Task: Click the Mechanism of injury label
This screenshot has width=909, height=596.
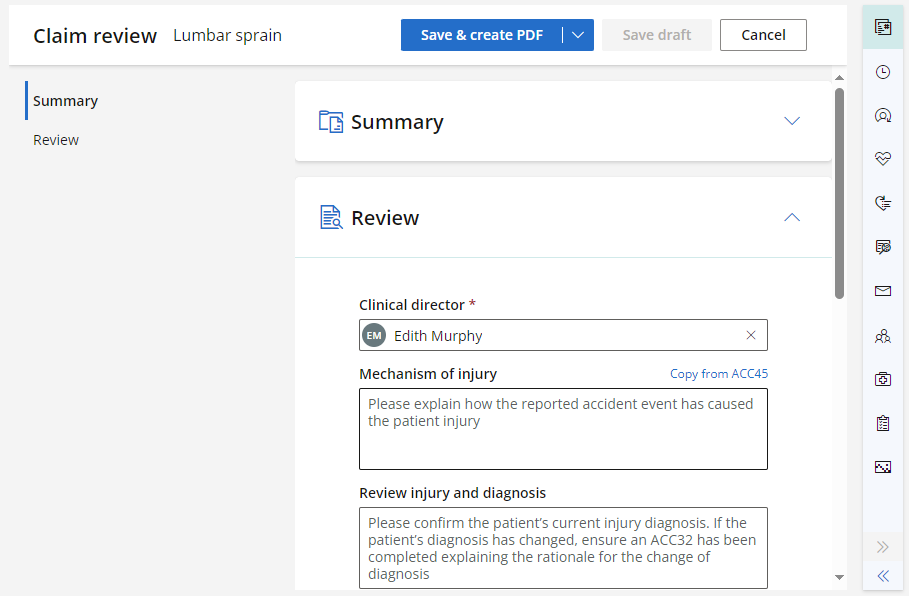Action: [428, 374]
